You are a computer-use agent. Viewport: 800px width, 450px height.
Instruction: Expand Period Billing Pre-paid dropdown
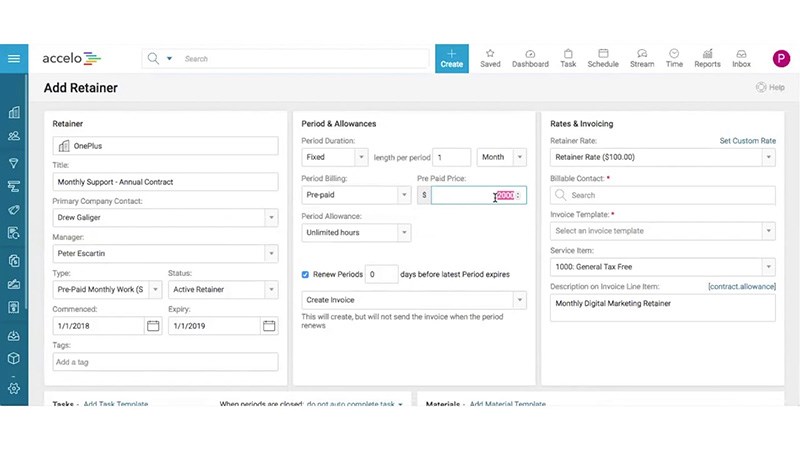pos(404,195)
